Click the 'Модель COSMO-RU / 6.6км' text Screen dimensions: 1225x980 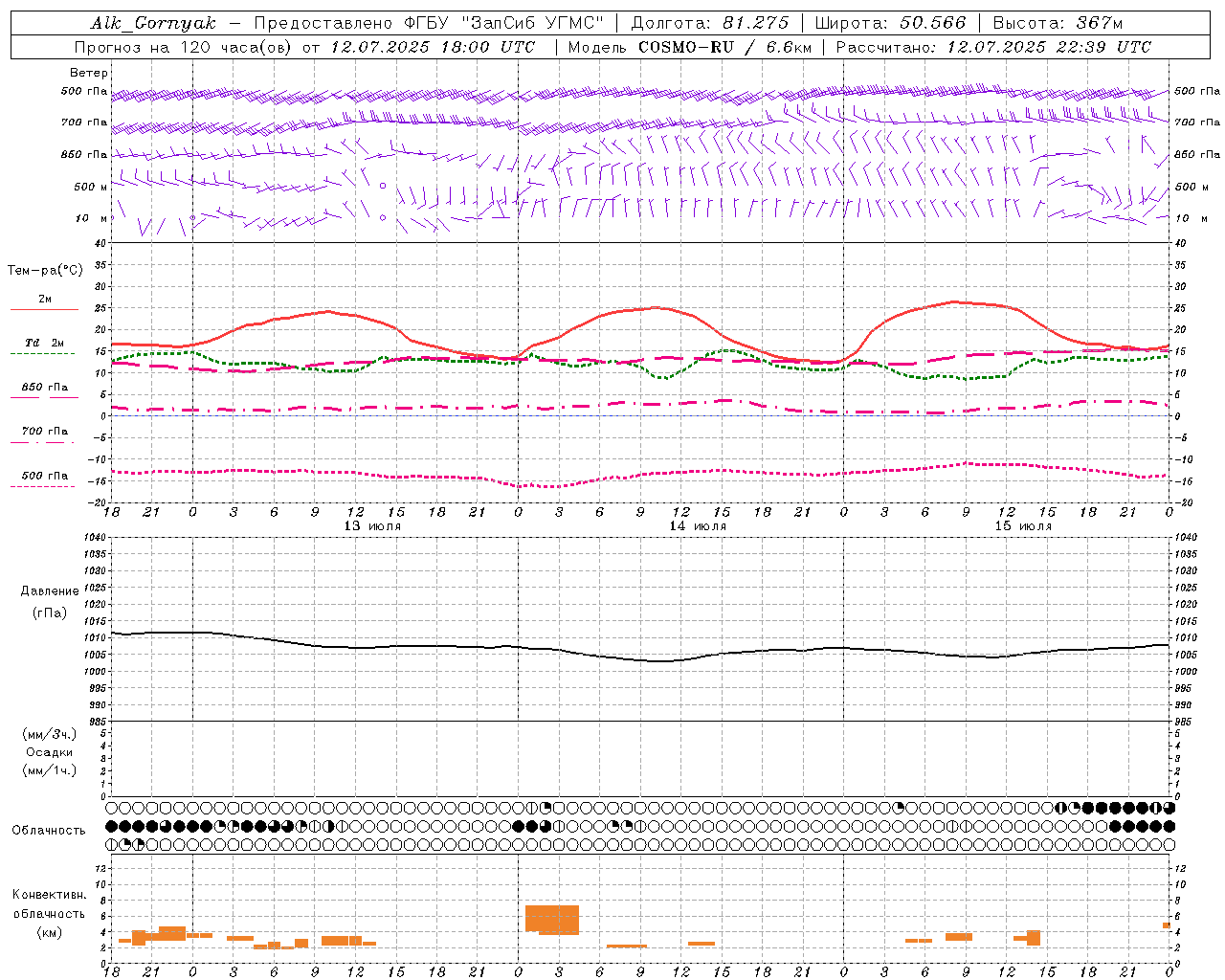tap(690, 47)
